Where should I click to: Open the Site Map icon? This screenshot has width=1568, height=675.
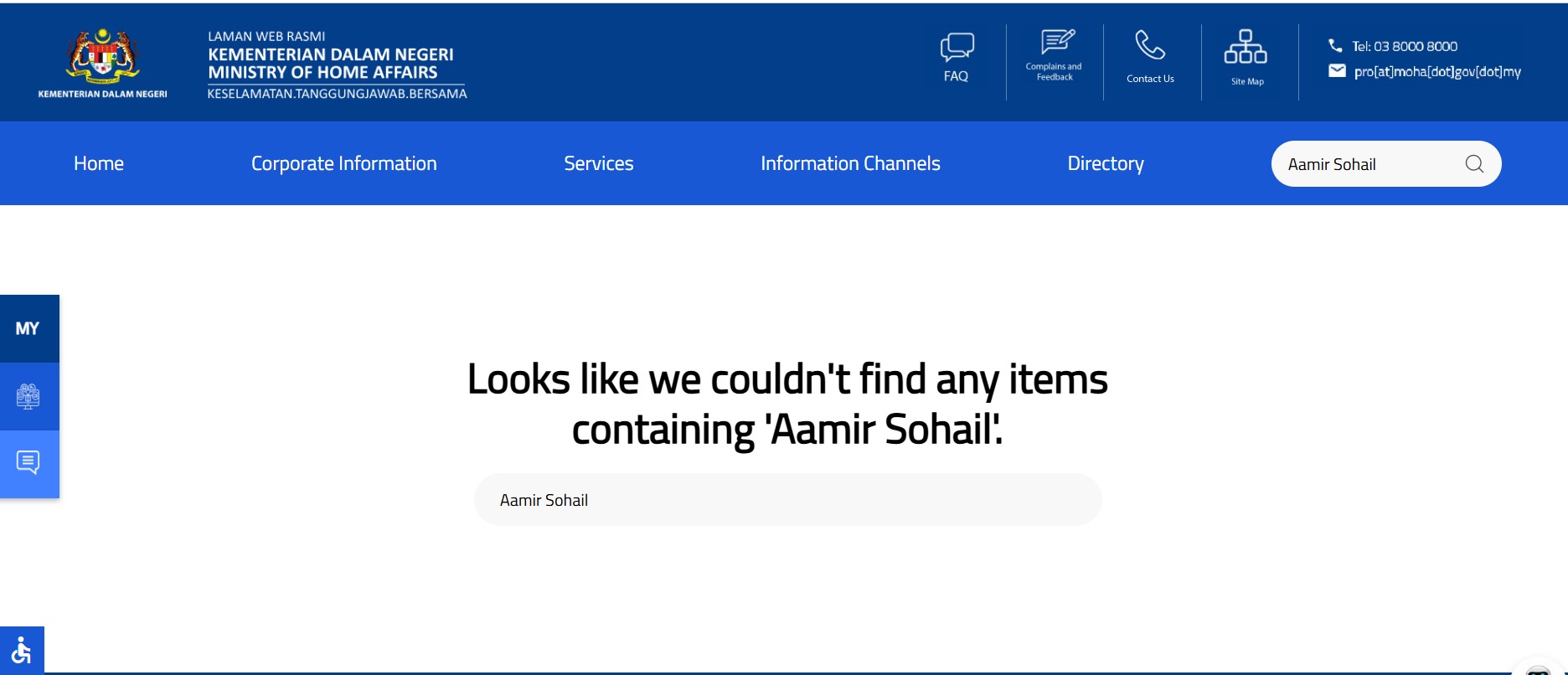(x=1246, y=47)
